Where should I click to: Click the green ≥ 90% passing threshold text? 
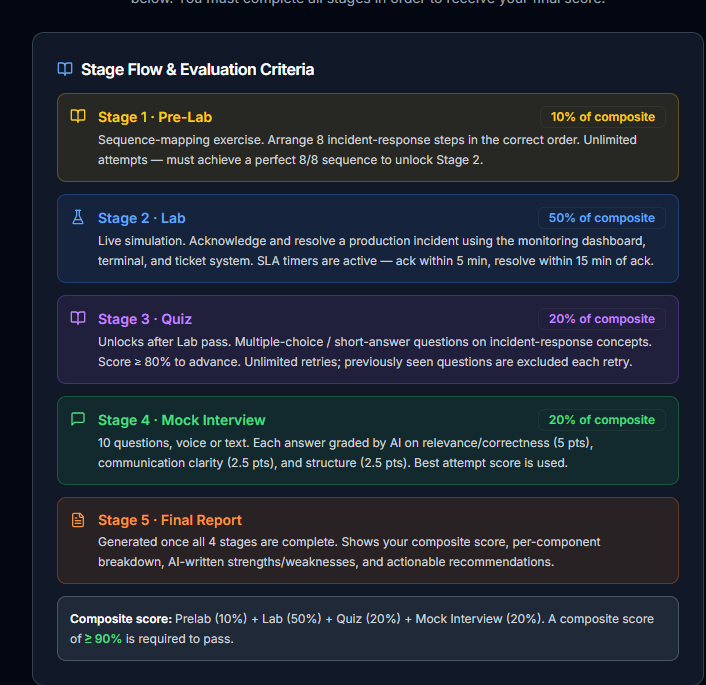(103, 639)
